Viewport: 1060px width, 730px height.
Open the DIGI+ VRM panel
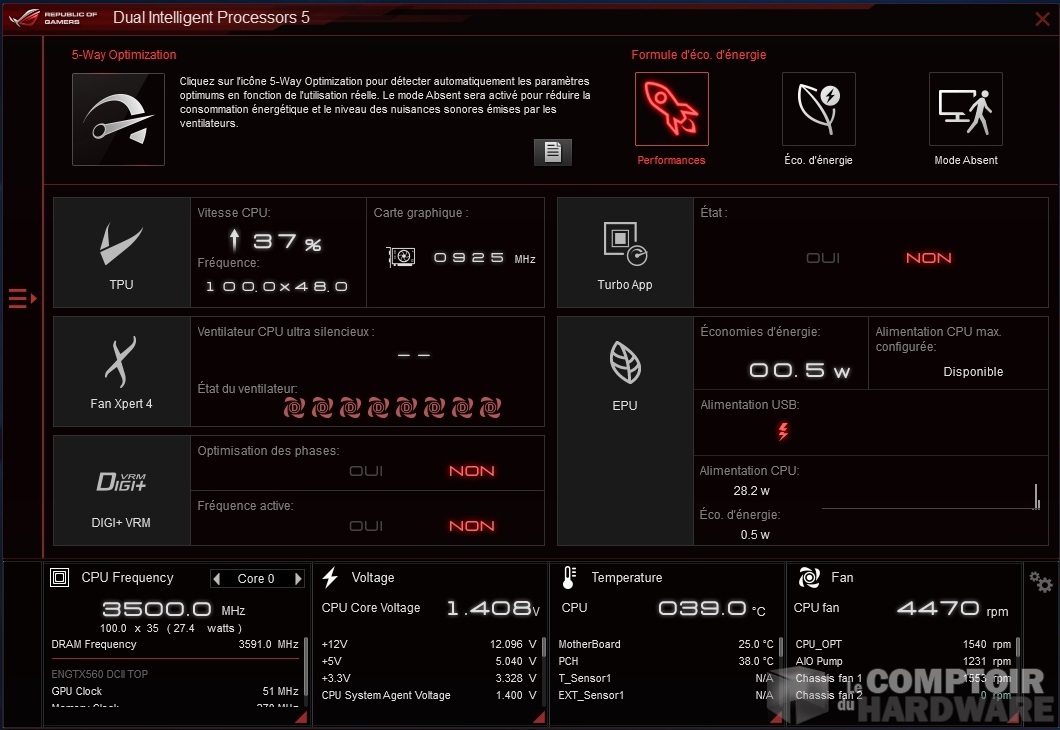[121, 490]
